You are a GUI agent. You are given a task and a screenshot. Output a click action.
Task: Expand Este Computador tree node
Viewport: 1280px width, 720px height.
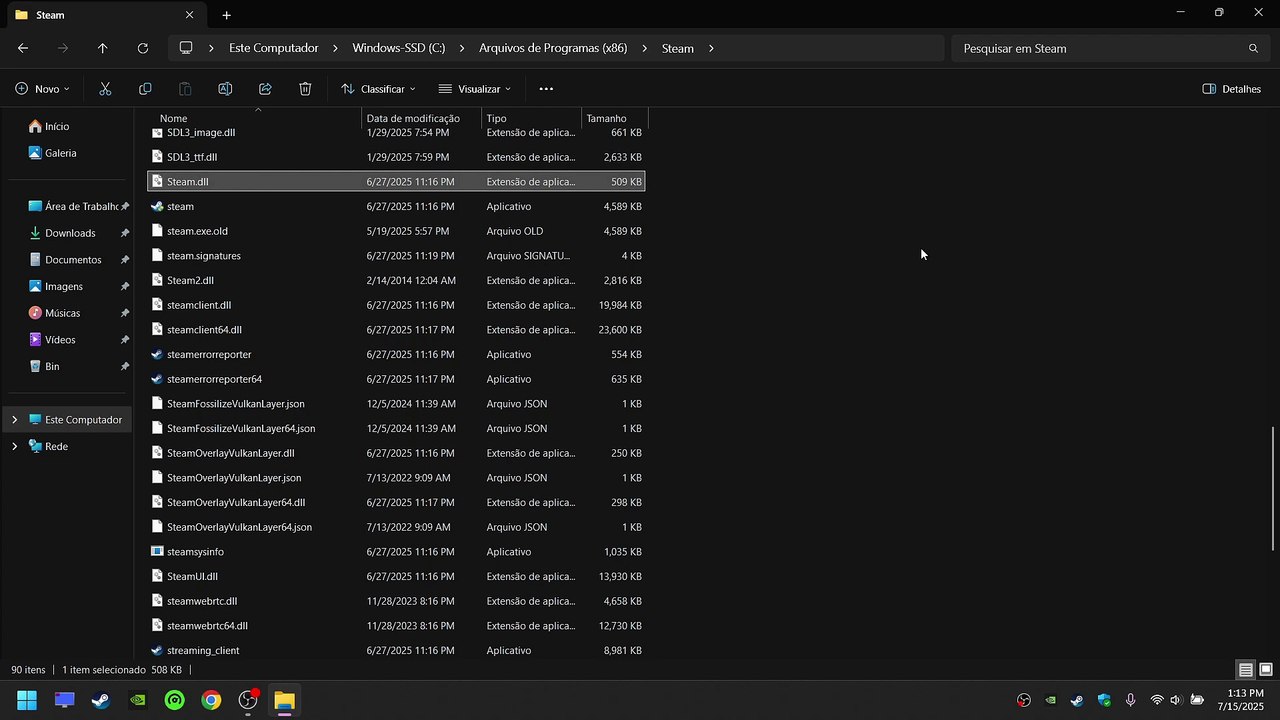(14, 420)
